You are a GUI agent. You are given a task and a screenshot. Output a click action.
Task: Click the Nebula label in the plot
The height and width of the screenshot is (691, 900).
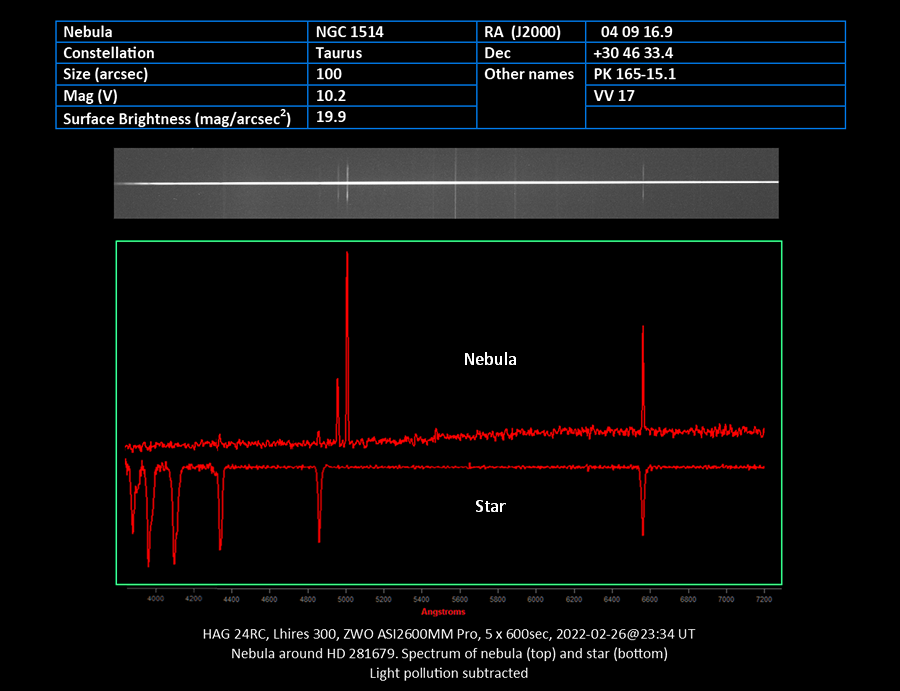490,359
